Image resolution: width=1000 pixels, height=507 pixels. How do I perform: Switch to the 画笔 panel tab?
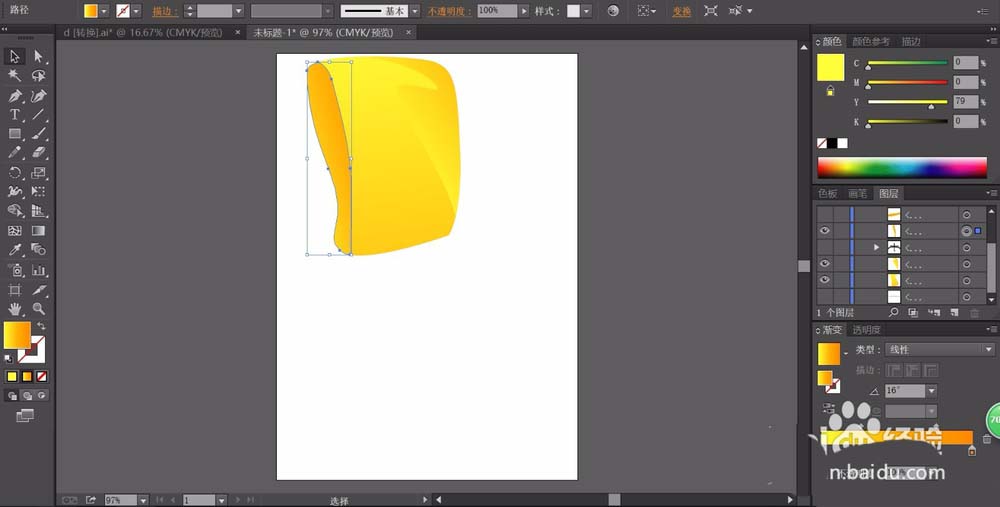(858, 193)
